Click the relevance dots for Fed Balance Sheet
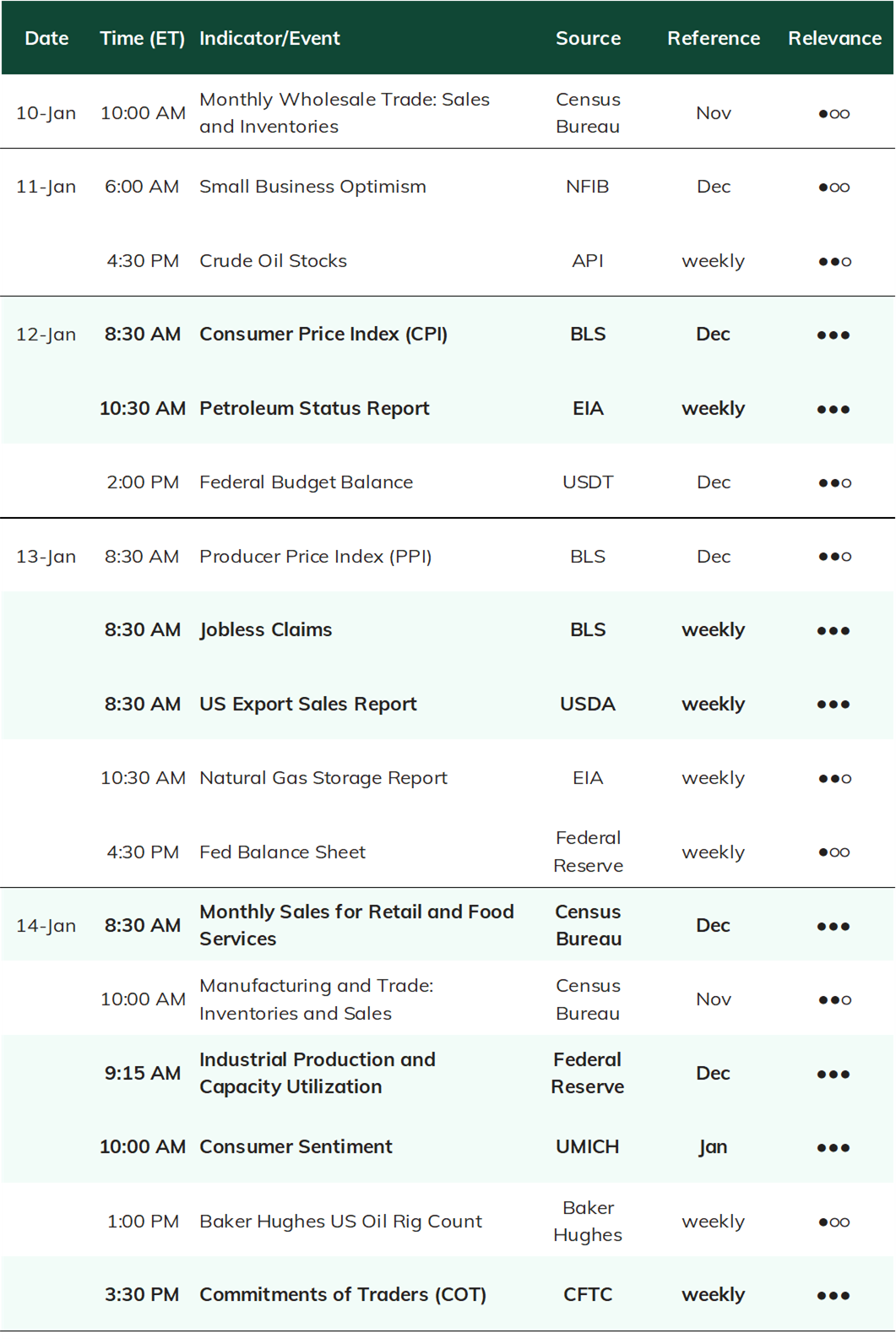 point(834,852)
